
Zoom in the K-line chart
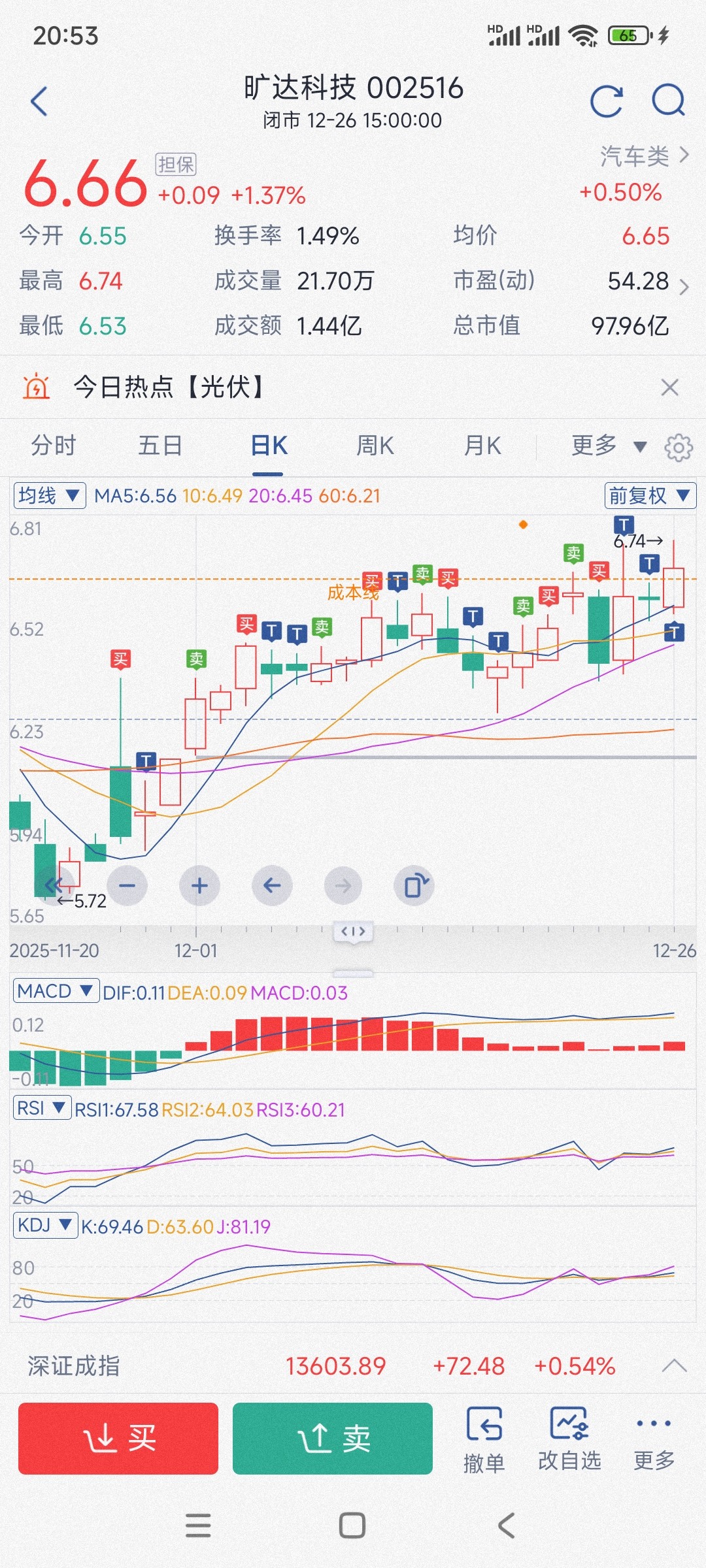pos(199,886)
